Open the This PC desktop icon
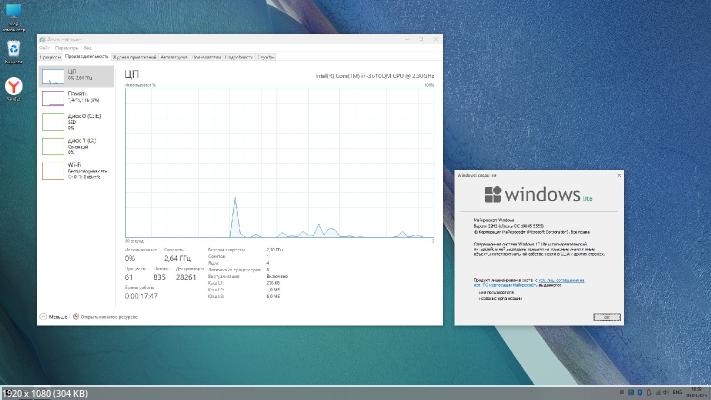 [14, 16]
